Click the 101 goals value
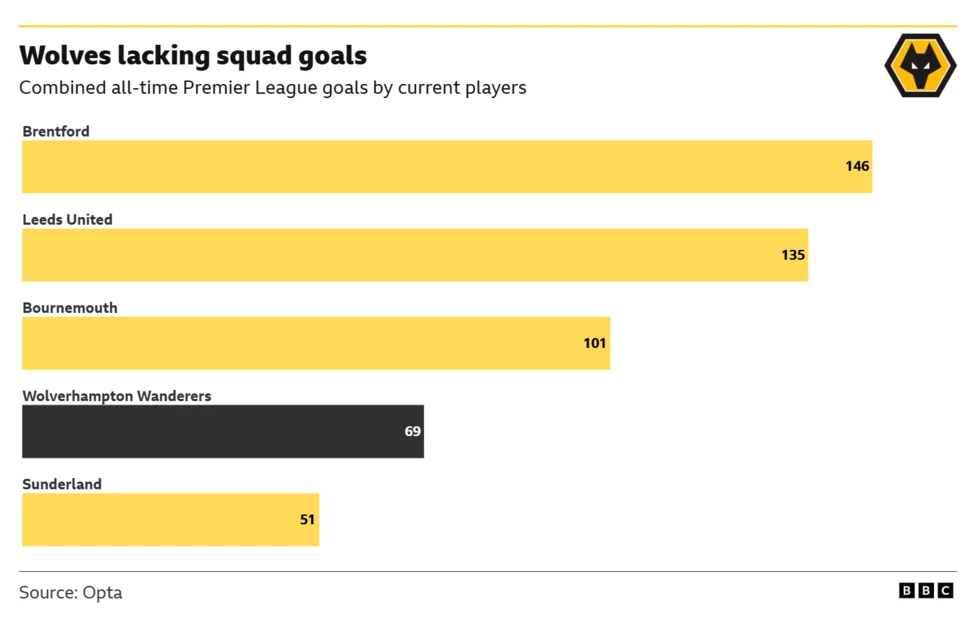Image resolution: width=976 pixels, height=630 pixels. pyautogui.click(x=595, y=343)
